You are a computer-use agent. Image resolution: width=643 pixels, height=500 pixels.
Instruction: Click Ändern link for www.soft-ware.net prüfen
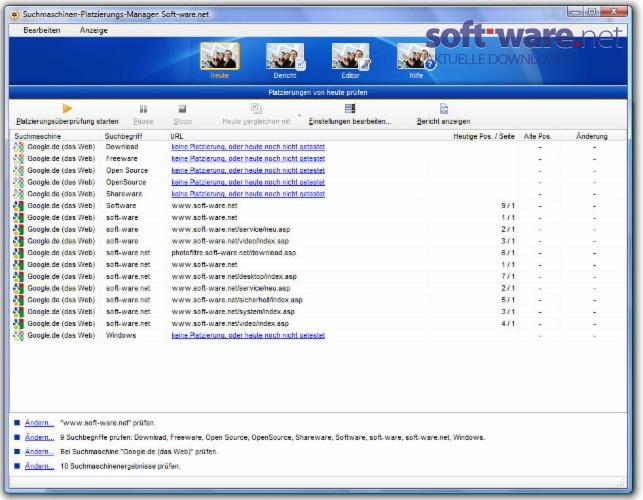[x=39, y=423]
